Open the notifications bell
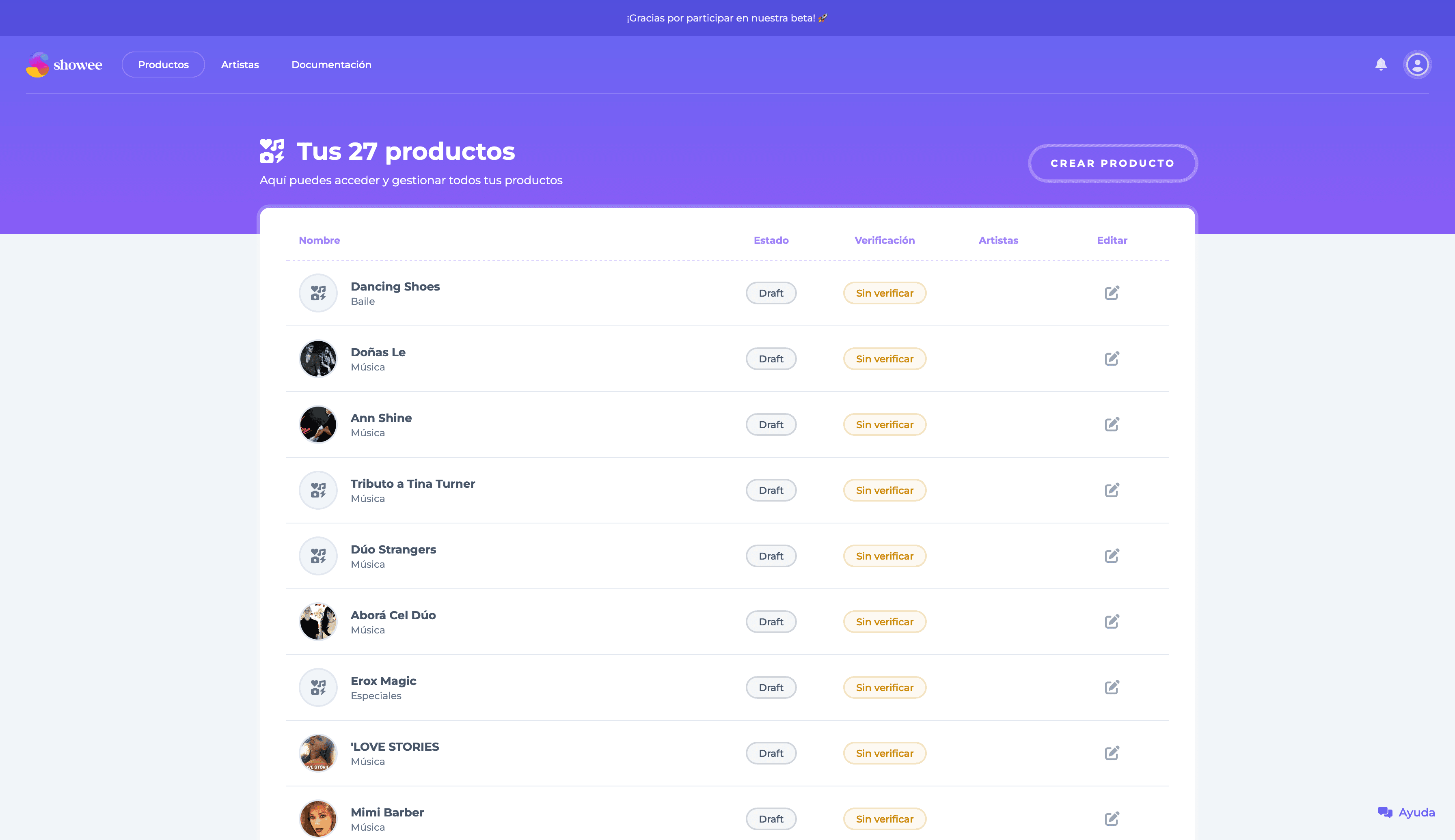1455x840 pixels. pos(1381,64)
